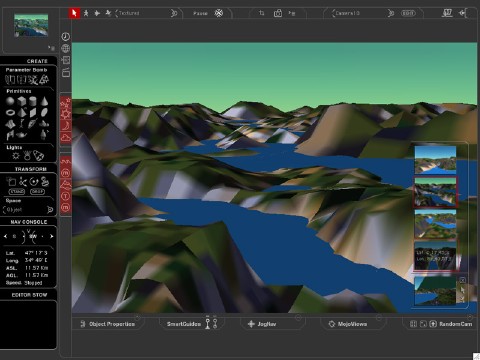Click the circled T icon in red strip
This screenshot has width=480, height=360.
click(66, 196)
